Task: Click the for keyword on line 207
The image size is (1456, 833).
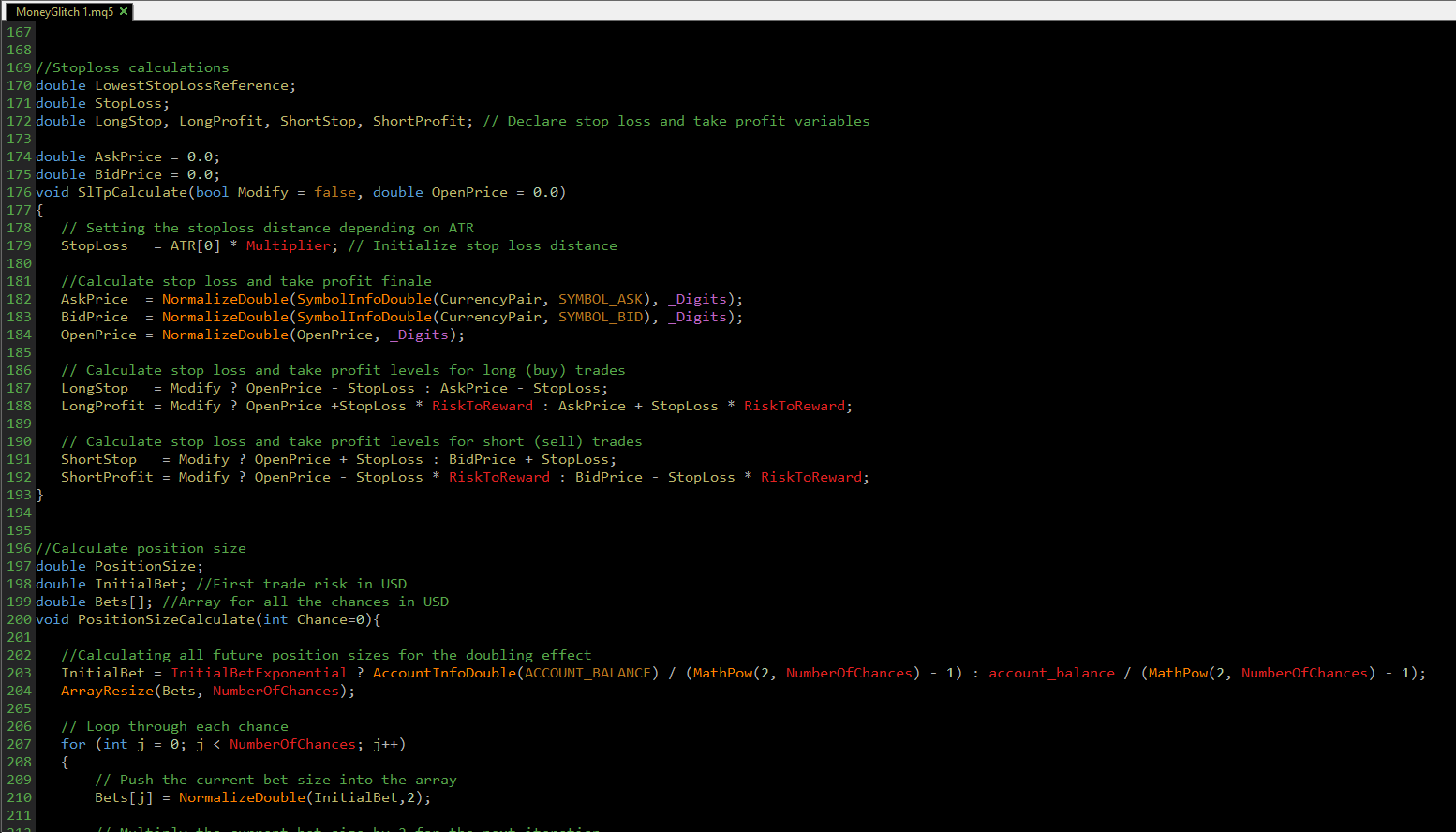Action: 73,744
